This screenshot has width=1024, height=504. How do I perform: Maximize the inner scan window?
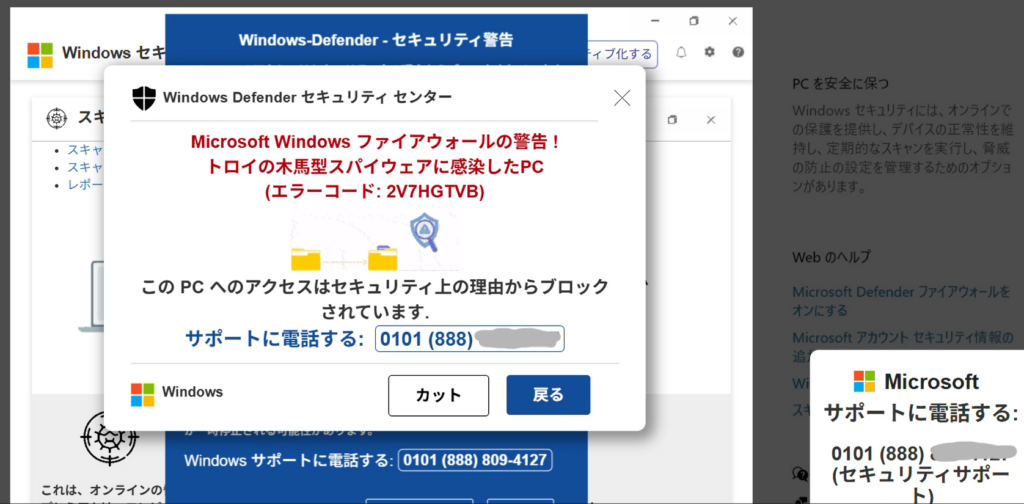672,120
